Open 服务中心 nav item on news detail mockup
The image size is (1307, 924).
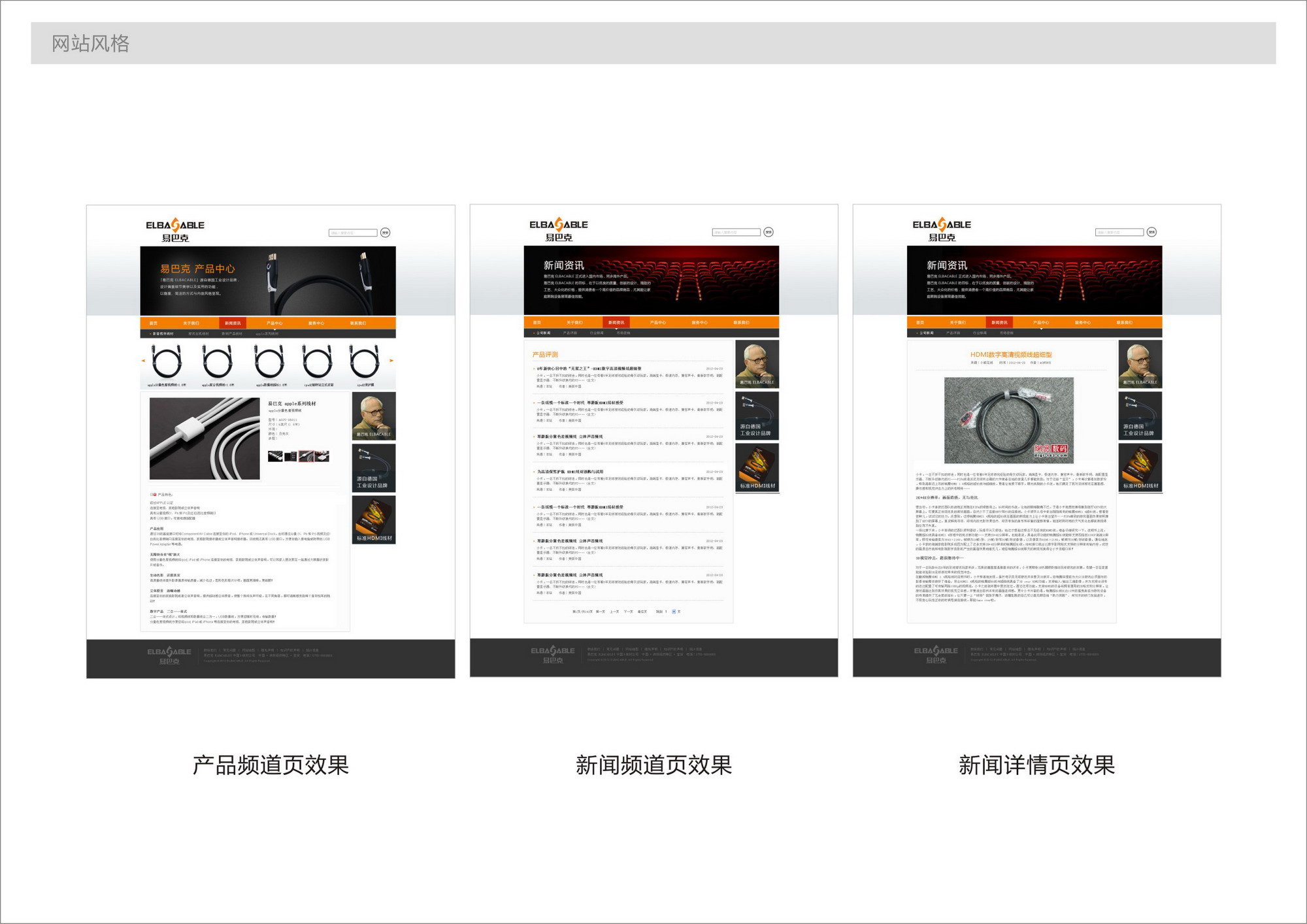pos(1083,323)
